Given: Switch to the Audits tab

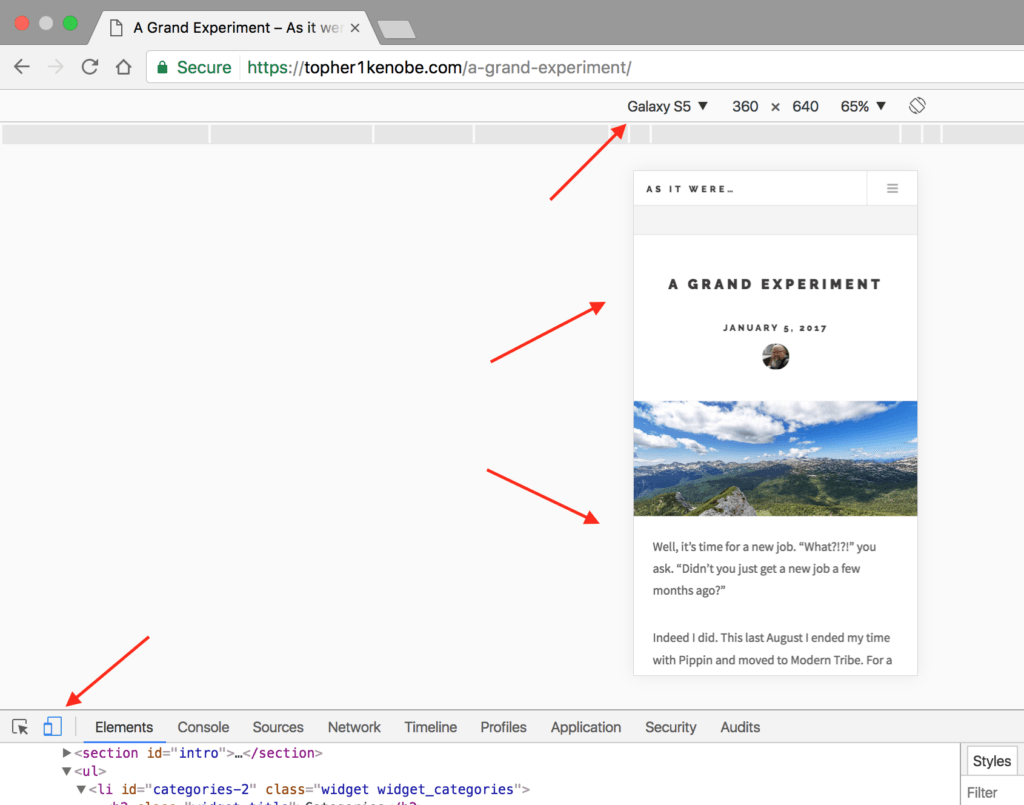Looking at the screenshot, I should coord(740,727).
